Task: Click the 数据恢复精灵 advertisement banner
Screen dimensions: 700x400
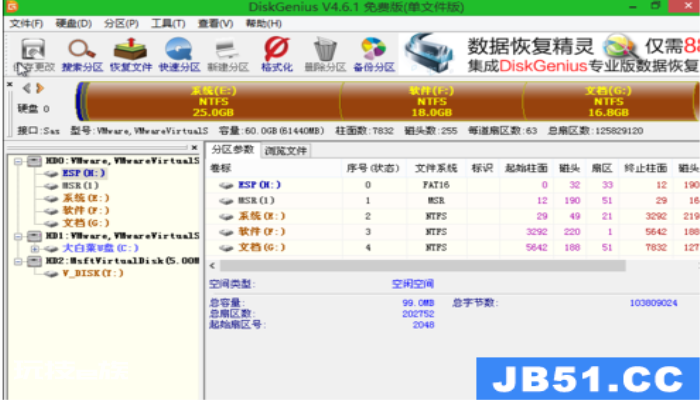Action: pyautogui.click(x=549, y=54)
